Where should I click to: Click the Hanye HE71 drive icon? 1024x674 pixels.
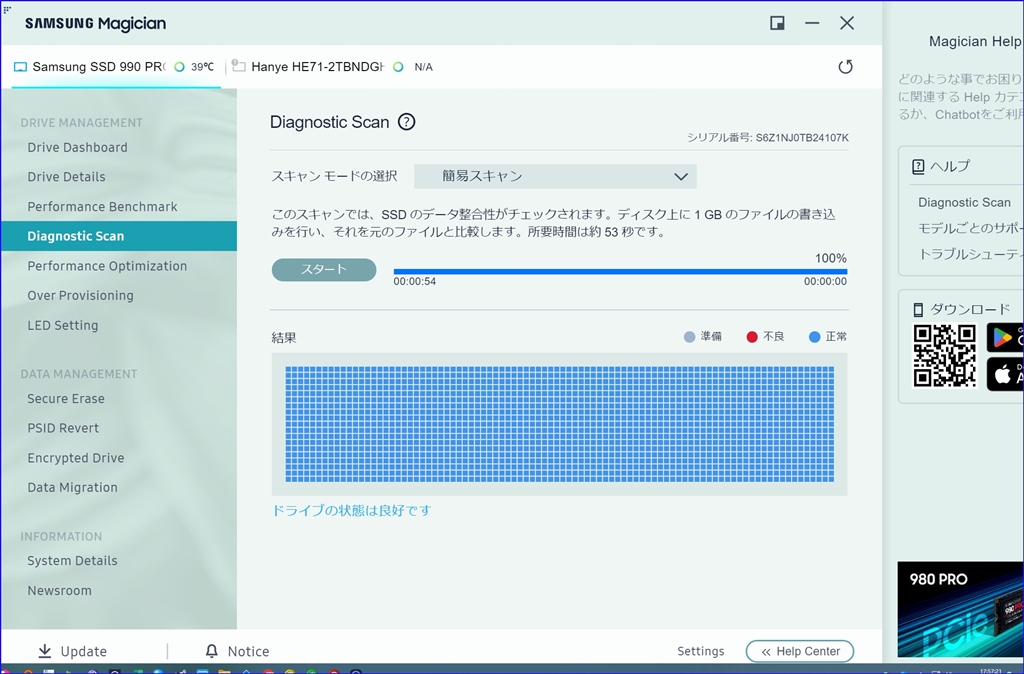tap(239, 67)
